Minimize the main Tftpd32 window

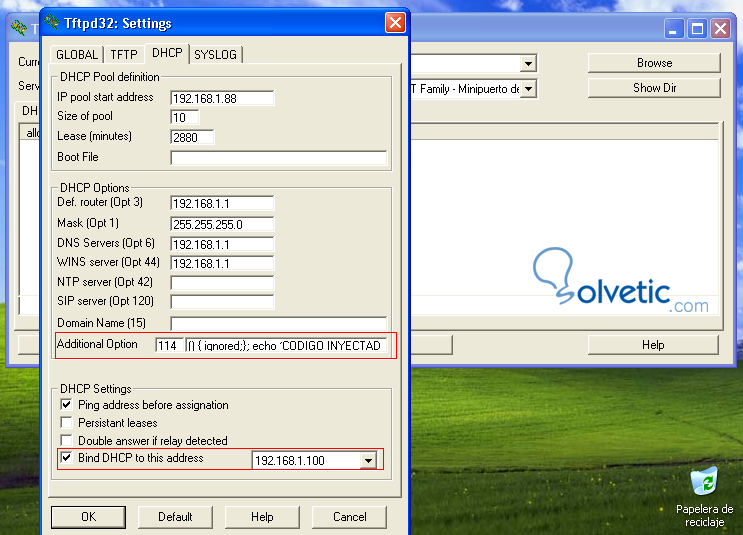click(x=673, y=28)
